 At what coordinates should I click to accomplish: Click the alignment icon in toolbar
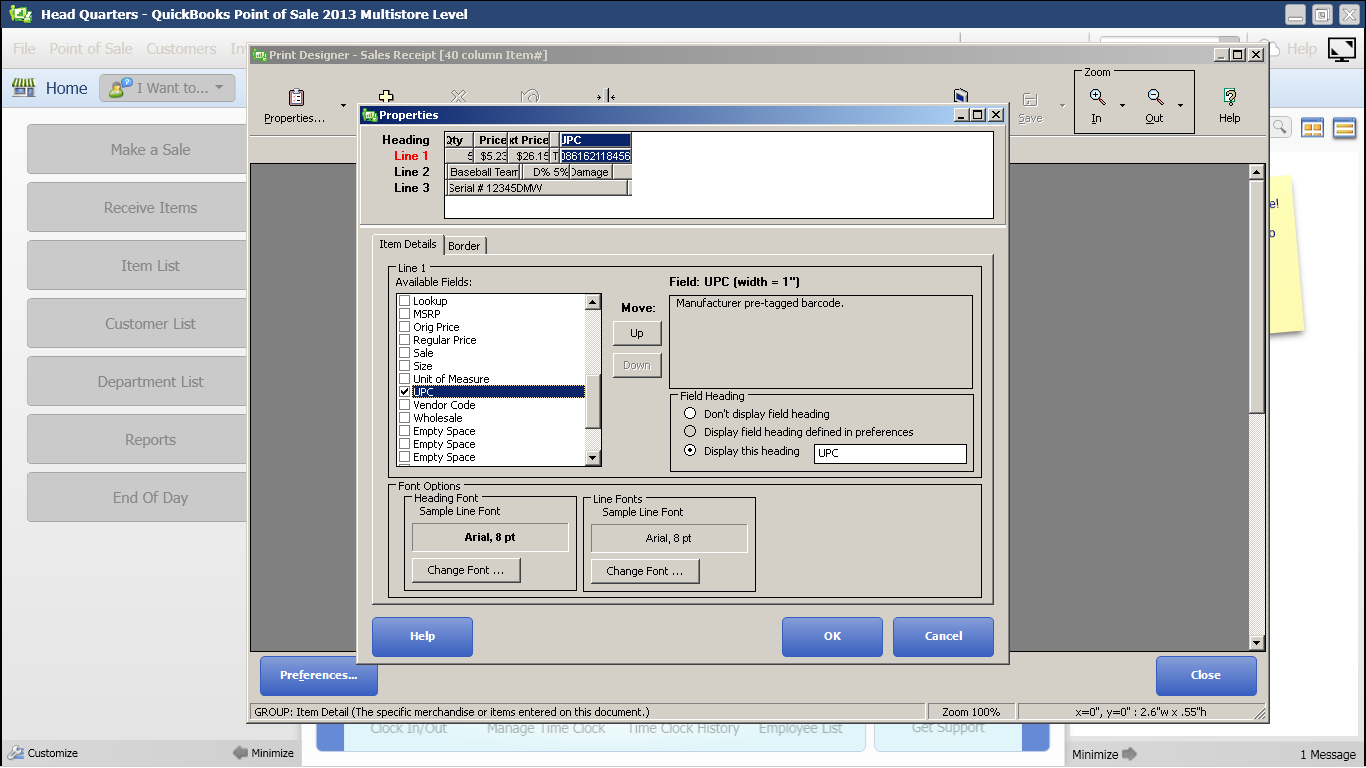605,96
